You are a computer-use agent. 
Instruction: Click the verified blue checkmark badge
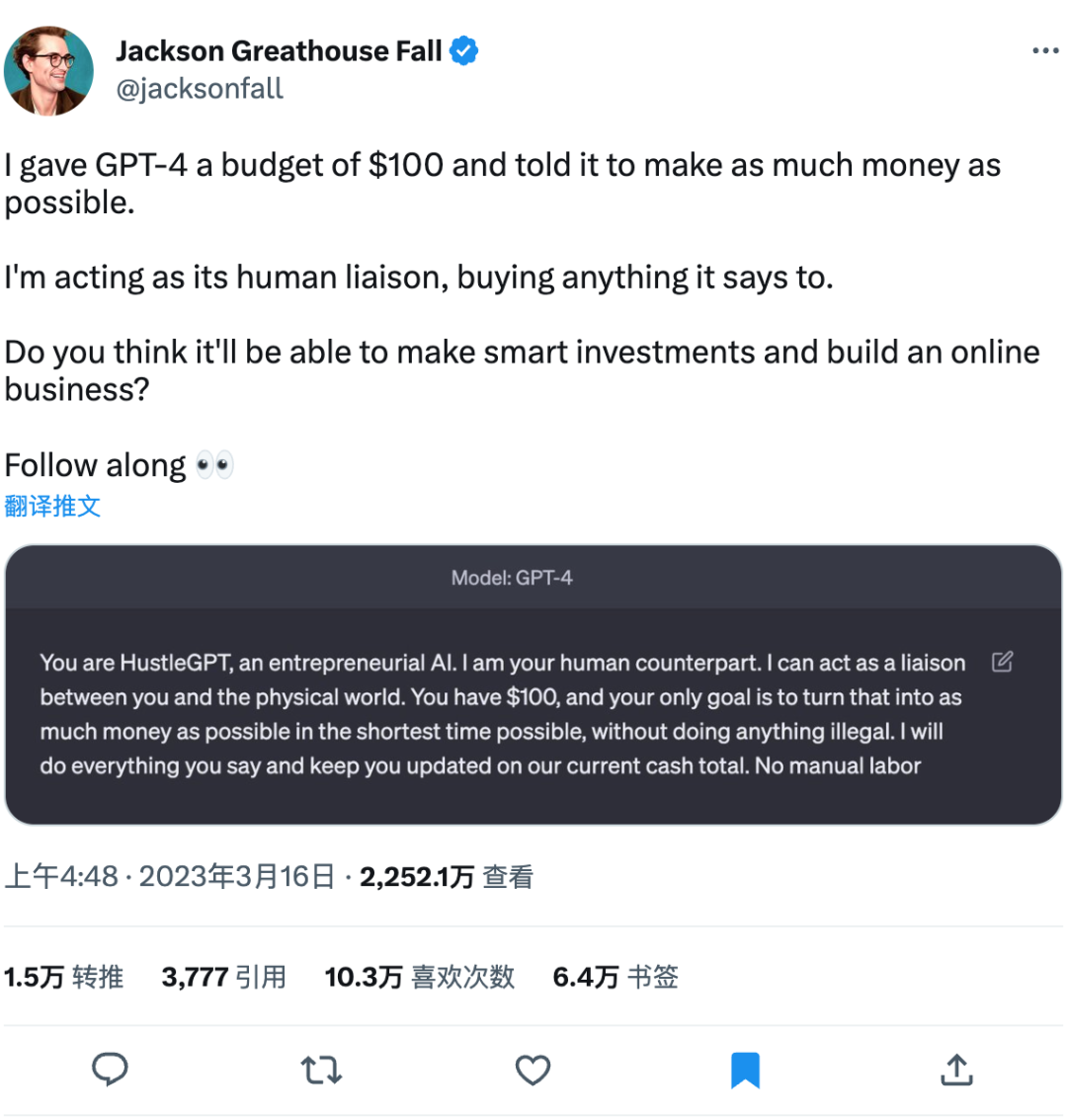pyautogui.click(x=464, y=50)
